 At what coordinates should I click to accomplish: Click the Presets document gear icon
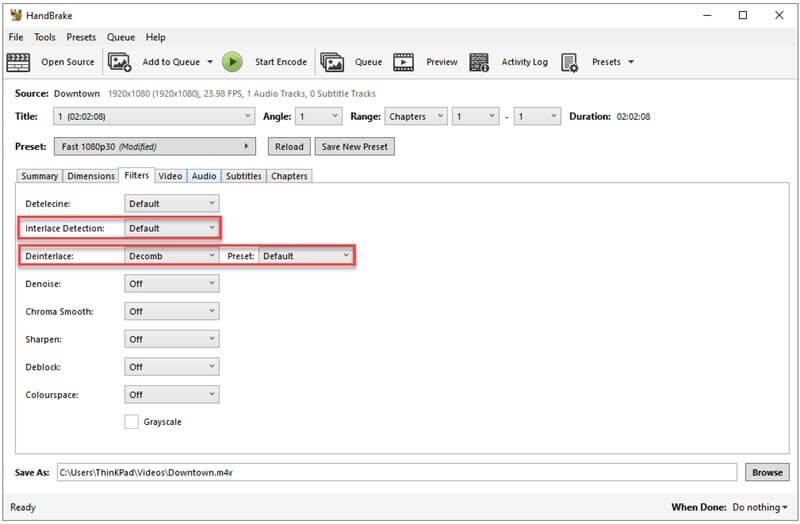pyautogui.click(x=569, y=62)
